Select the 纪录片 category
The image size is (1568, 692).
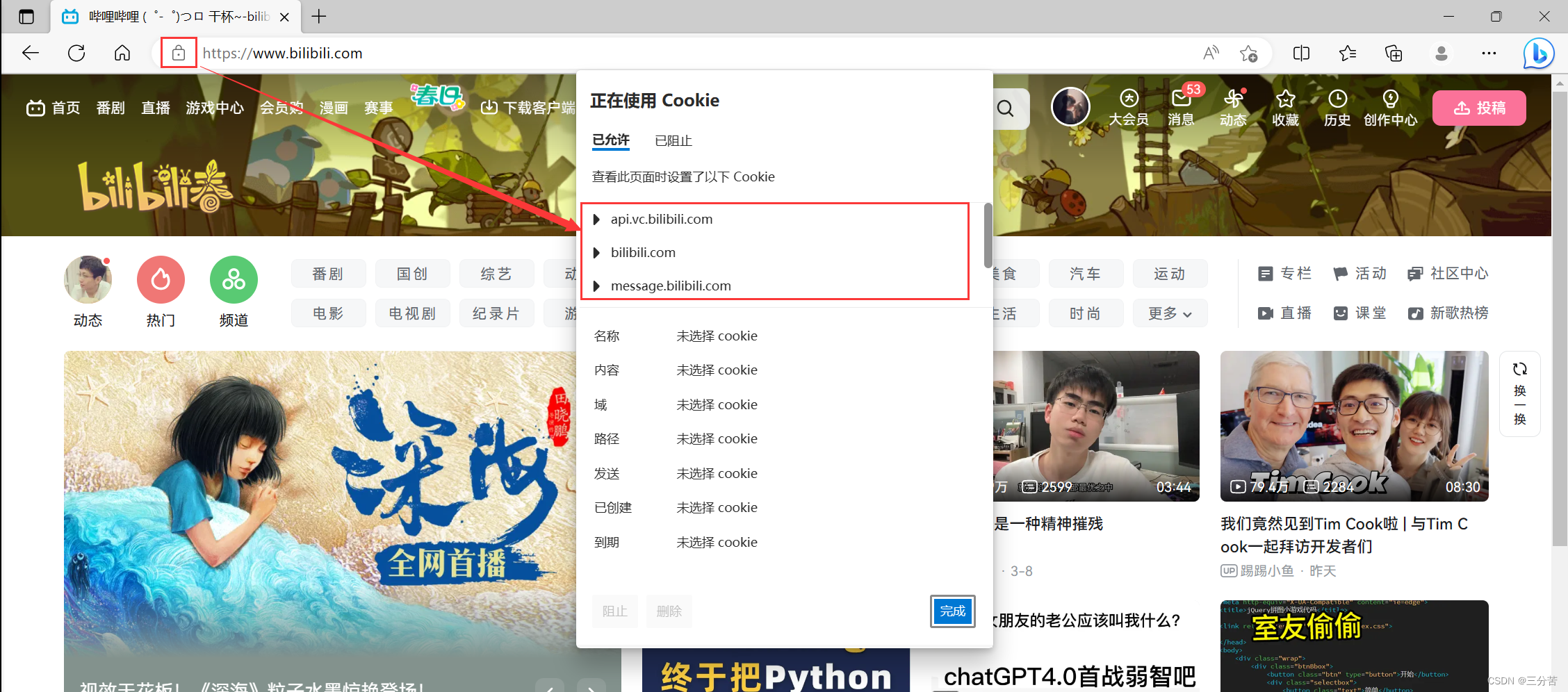496,313
